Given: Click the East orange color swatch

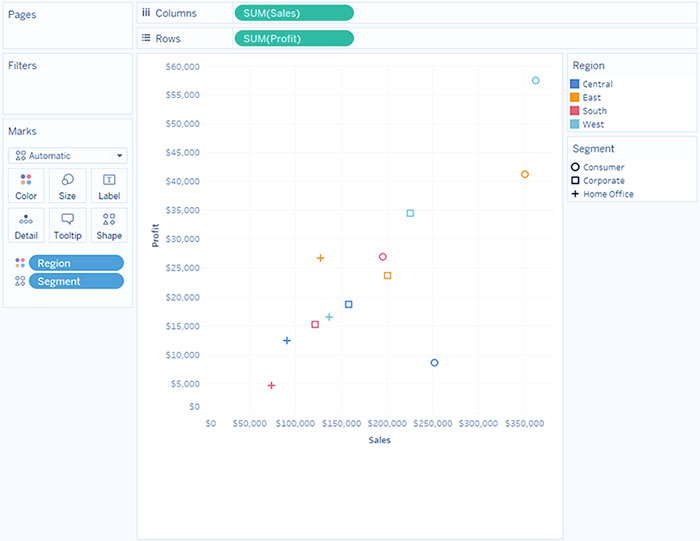Looking at the screenshot, I should pos(575,97).
